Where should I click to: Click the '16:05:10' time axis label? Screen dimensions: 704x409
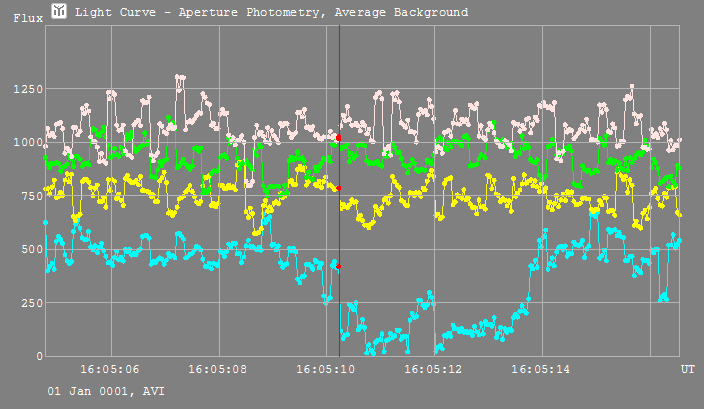click(x=326, y=369)
